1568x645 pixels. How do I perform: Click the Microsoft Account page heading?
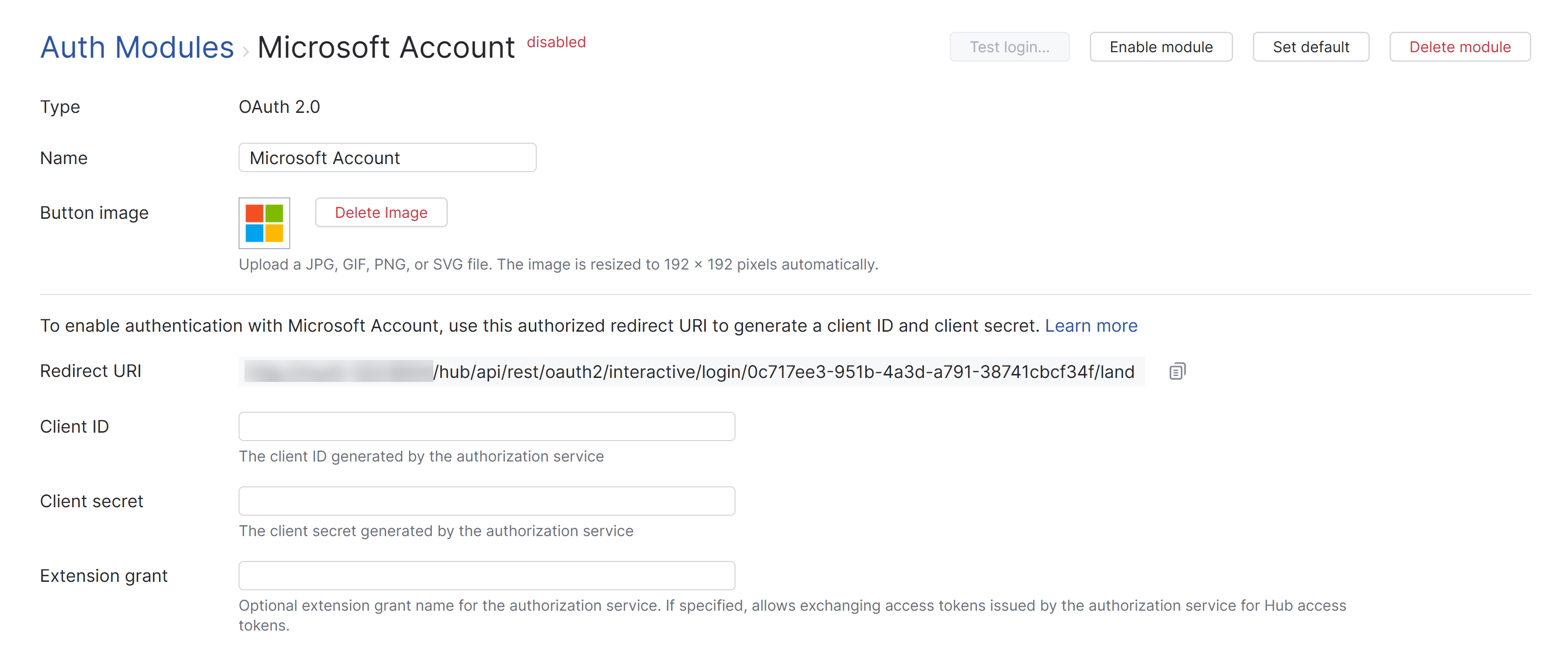point(386,48)
